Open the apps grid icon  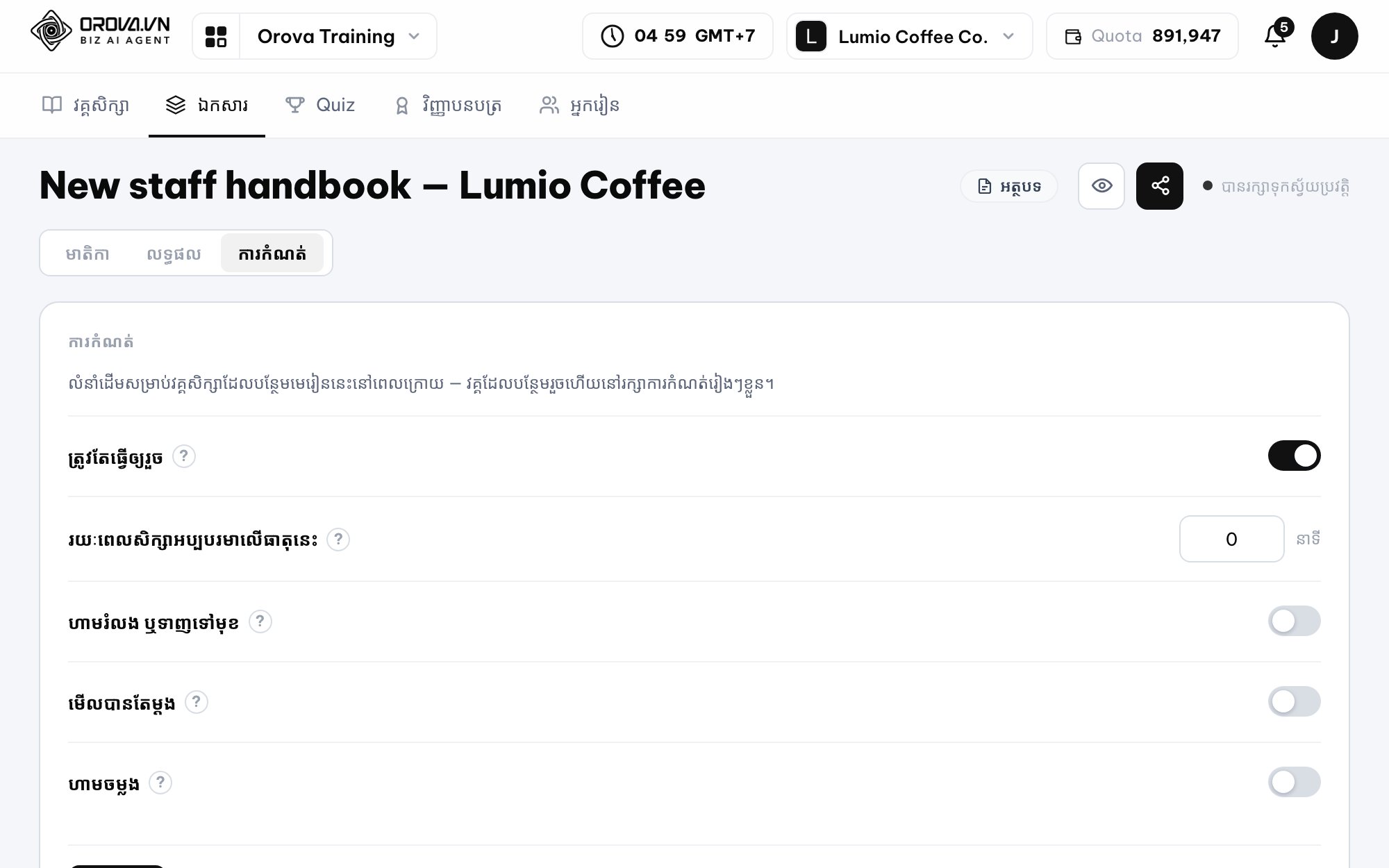point(216,36)
